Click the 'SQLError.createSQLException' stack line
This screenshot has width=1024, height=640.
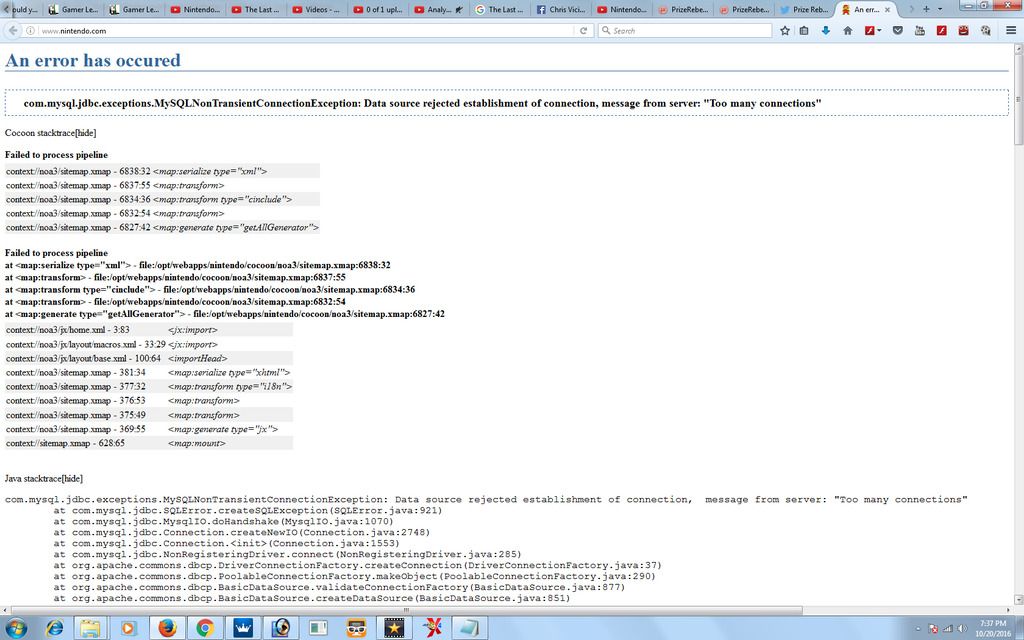(248, 511)
